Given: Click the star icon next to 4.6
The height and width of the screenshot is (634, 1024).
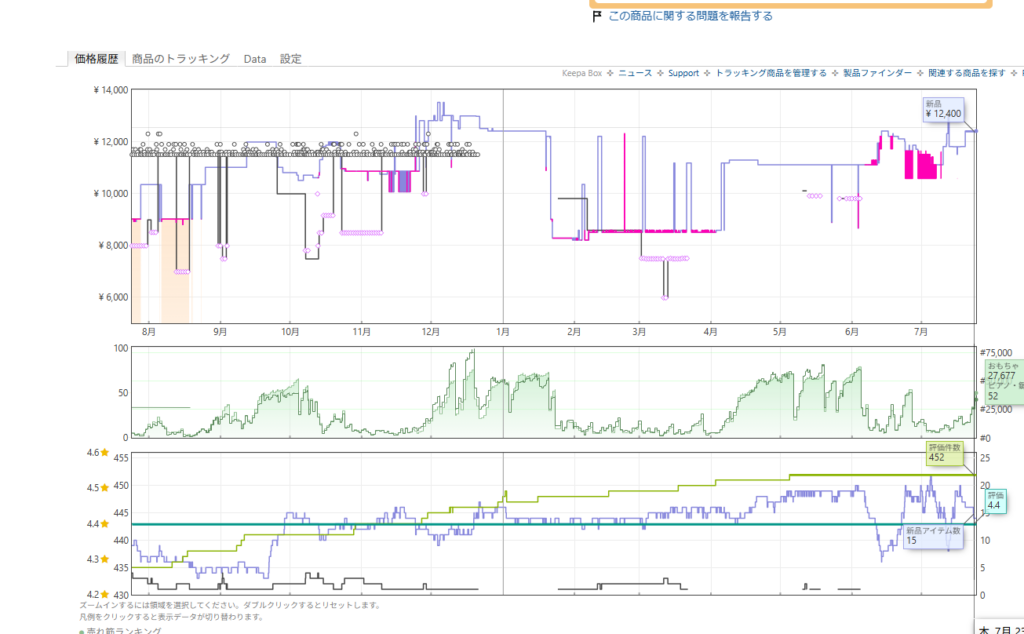Looking at the screenshot, I should (x=104, y=452).
